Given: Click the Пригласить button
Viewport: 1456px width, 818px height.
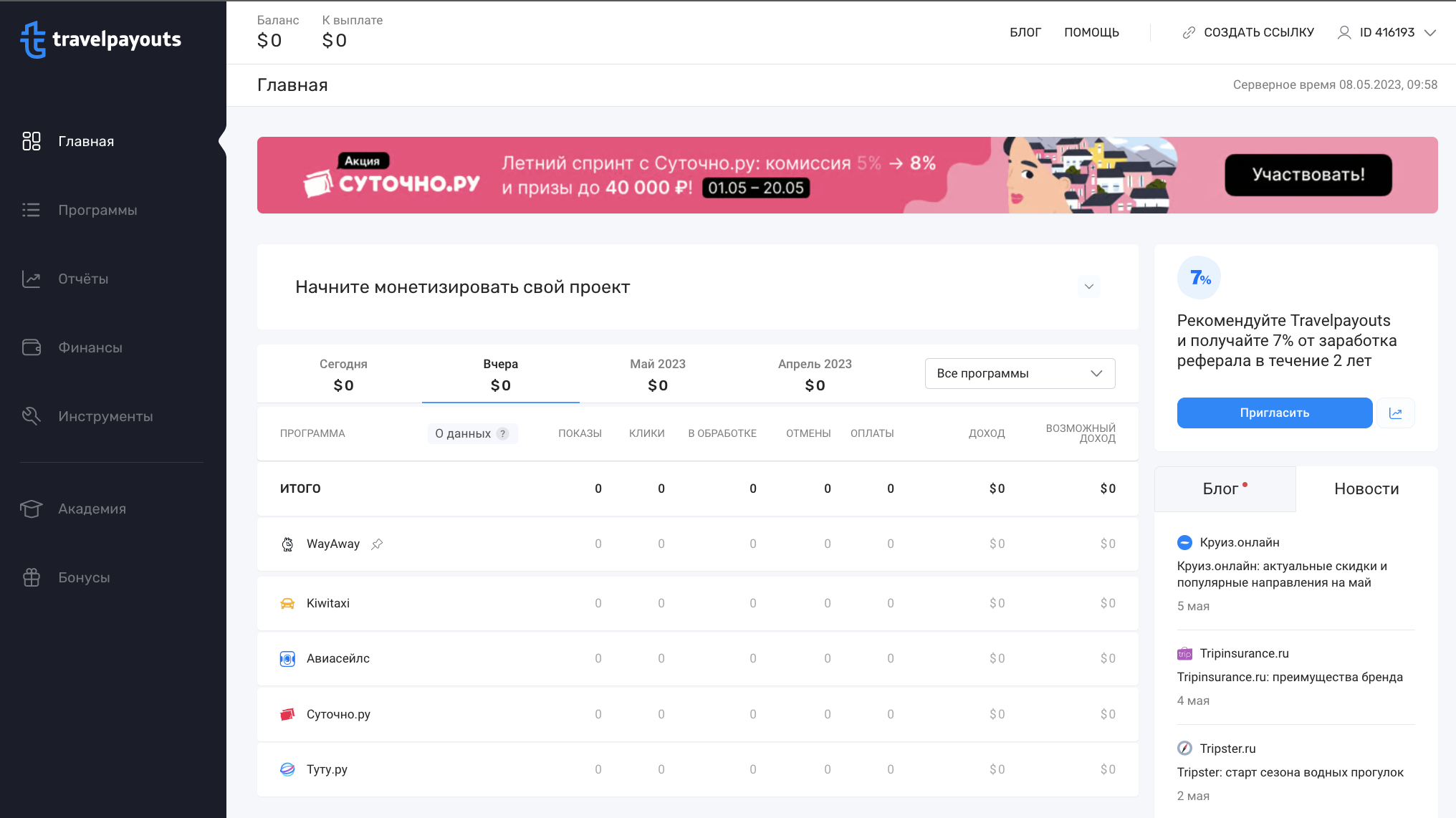Looking at the screenshot, I should coord(1275,413).
